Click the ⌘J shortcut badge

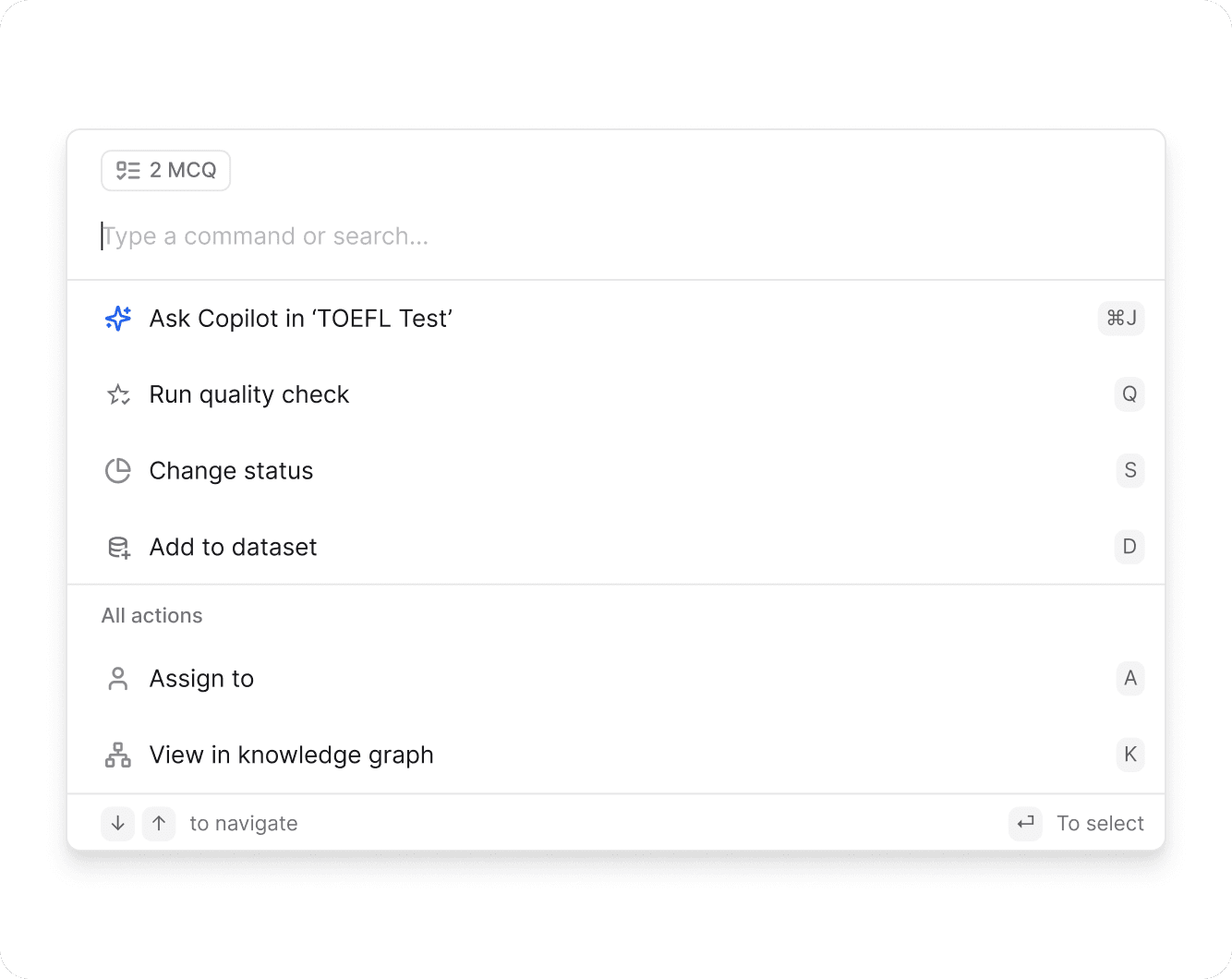(1121, 319)
